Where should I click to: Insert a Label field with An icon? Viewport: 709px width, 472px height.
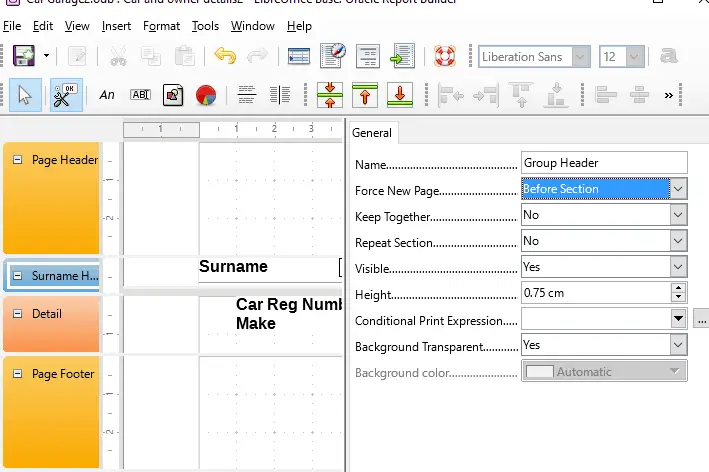point(107,95)
